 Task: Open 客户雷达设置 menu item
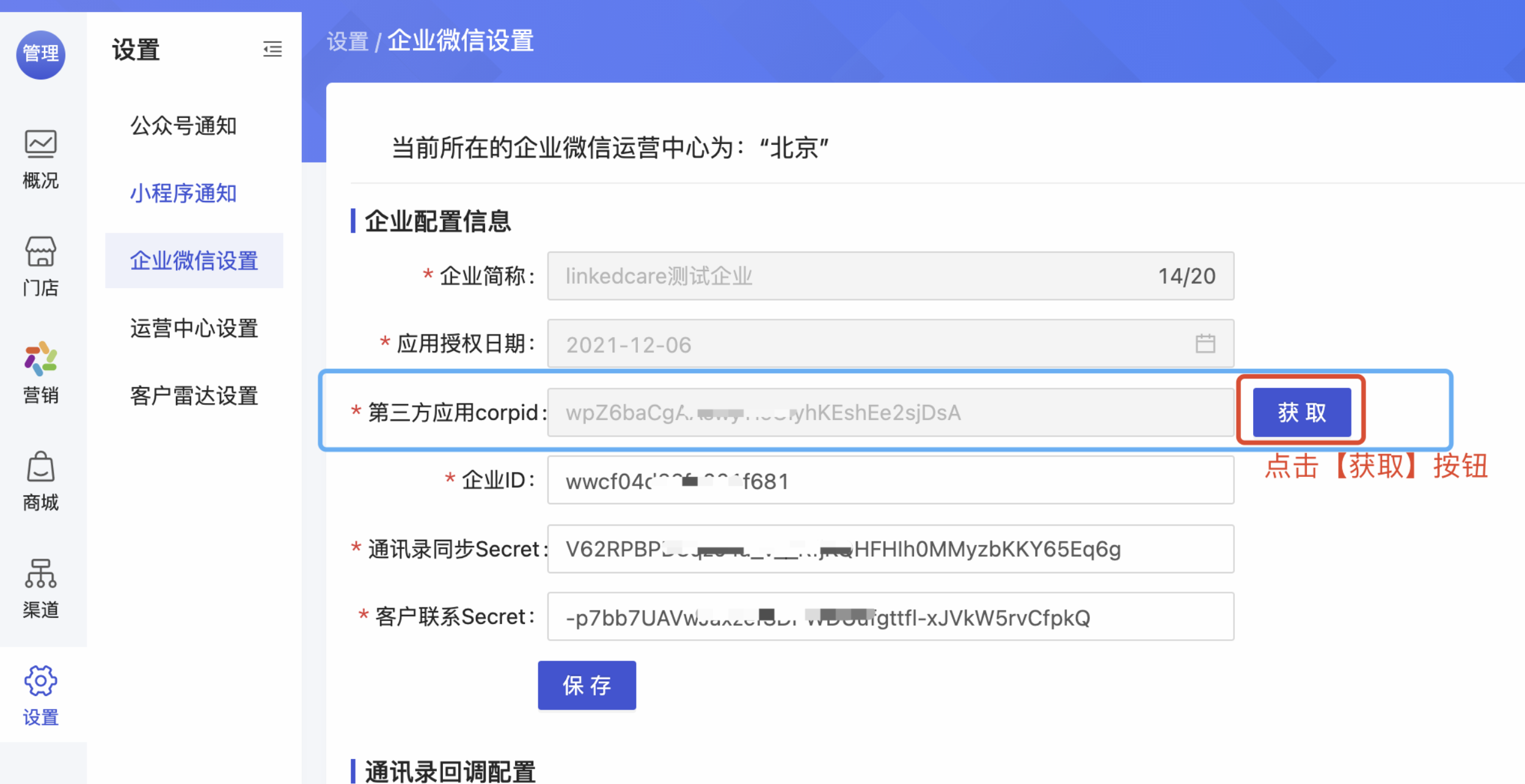[x=194, y=396]
